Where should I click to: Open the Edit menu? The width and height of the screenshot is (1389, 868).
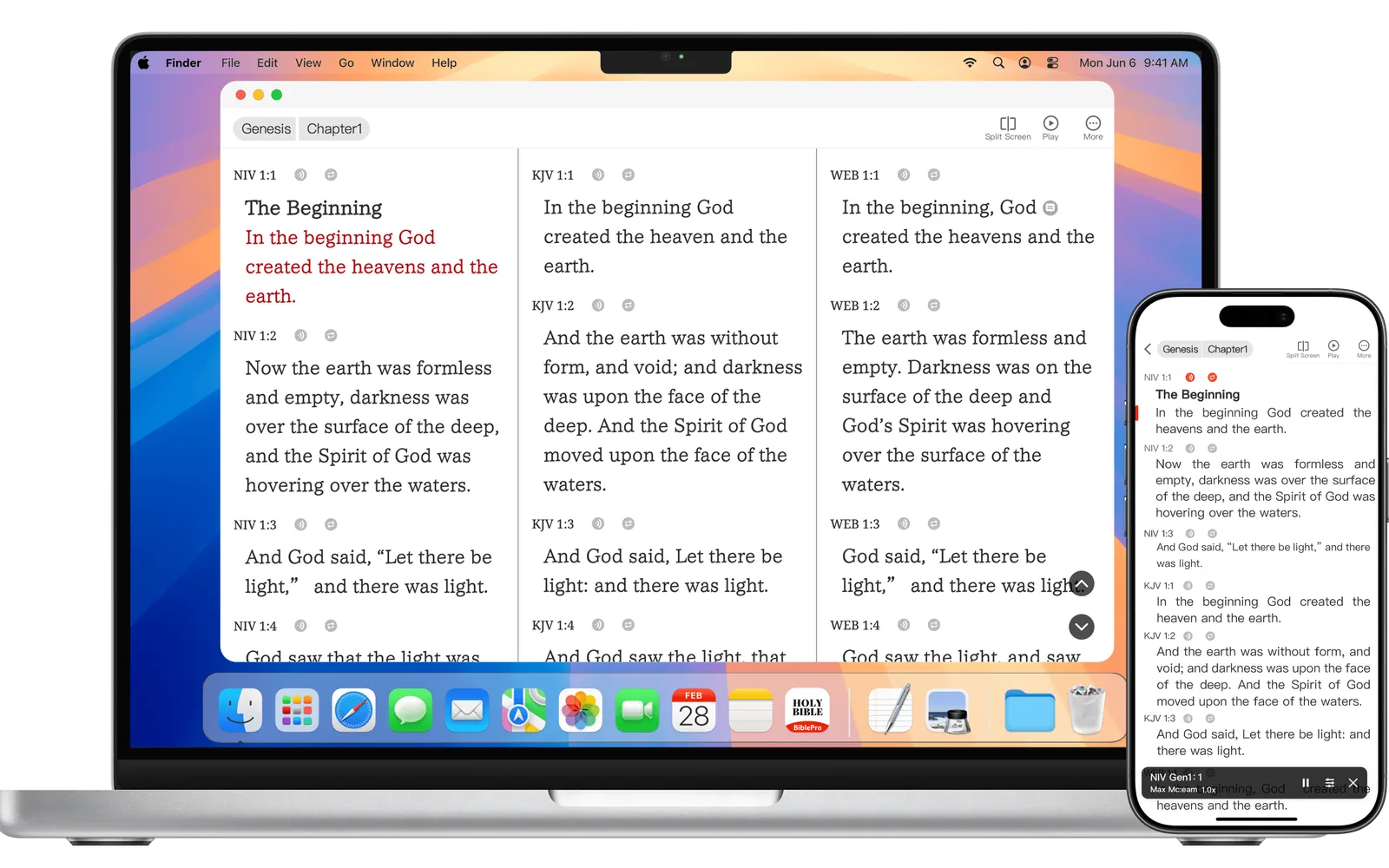pyautogui.click(x=267, y=62)
